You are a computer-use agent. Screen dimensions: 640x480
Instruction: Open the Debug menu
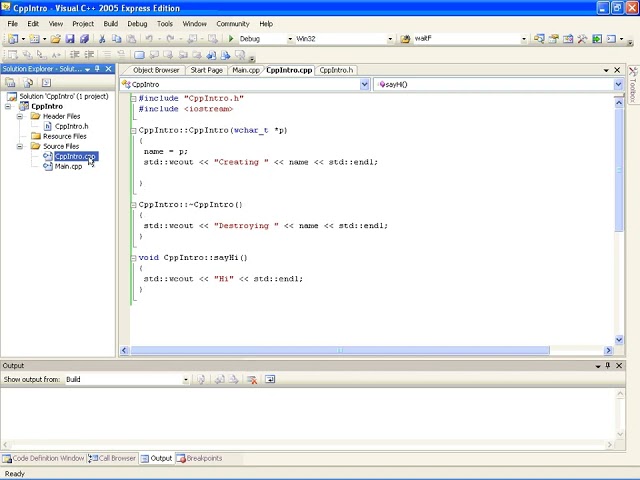[x=137, y=24]
